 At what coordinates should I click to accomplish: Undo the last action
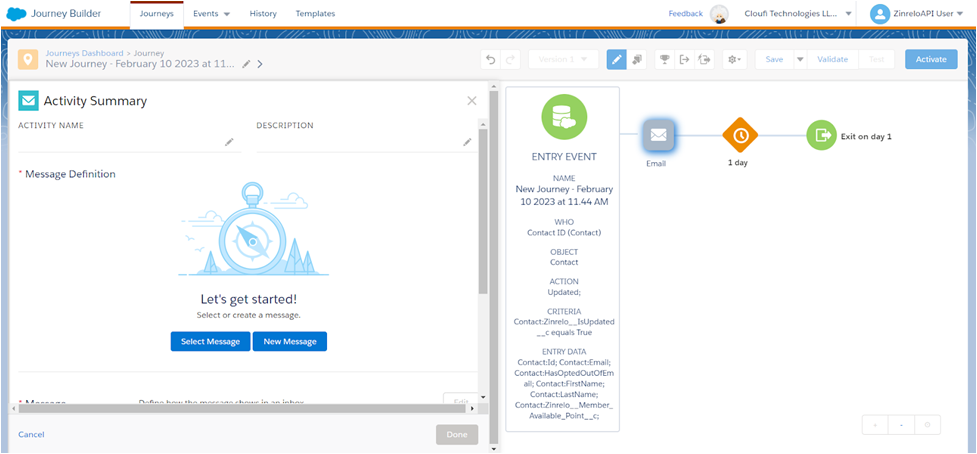point(491,60)
